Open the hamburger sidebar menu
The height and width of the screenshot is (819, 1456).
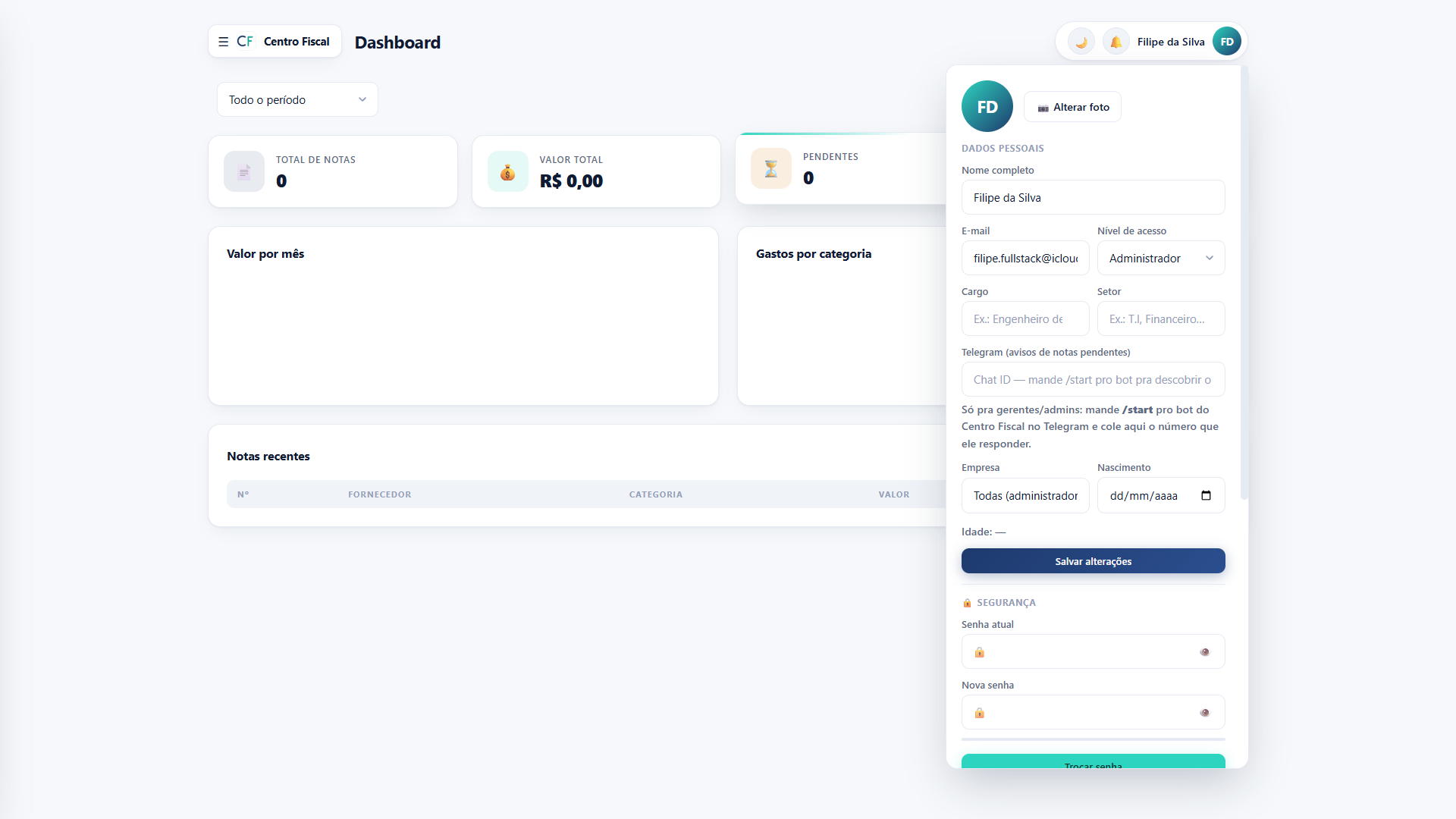(x=223, y=42)
